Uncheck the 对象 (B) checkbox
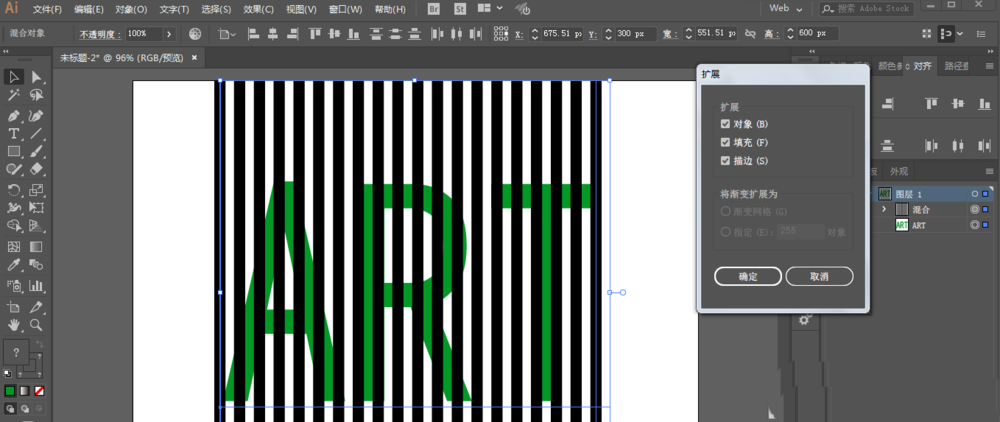 point(725,124)
